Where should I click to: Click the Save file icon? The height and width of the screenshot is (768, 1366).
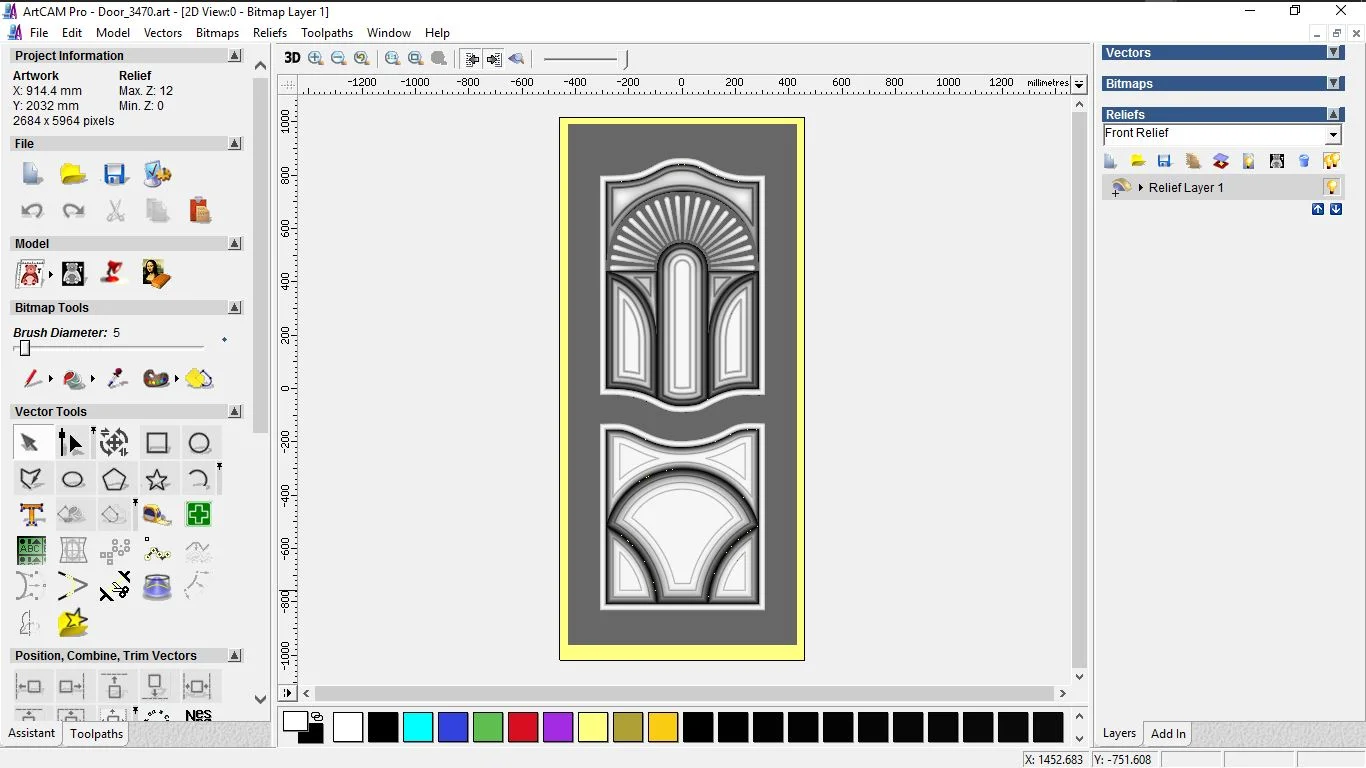tap(115, 175)
